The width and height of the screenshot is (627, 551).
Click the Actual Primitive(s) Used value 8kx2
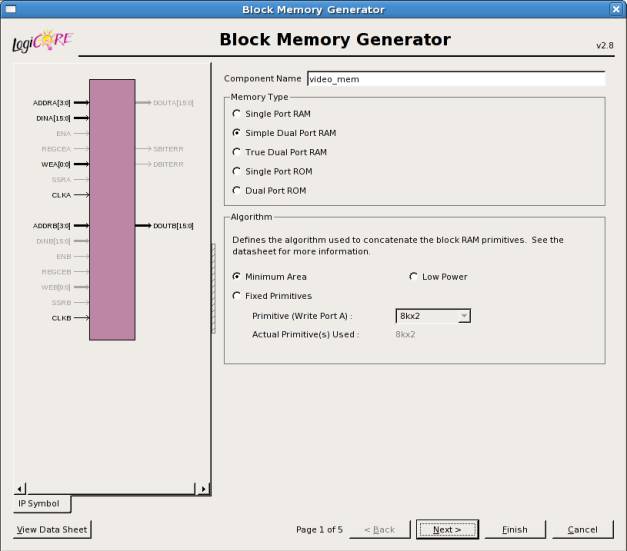(405, 334)
